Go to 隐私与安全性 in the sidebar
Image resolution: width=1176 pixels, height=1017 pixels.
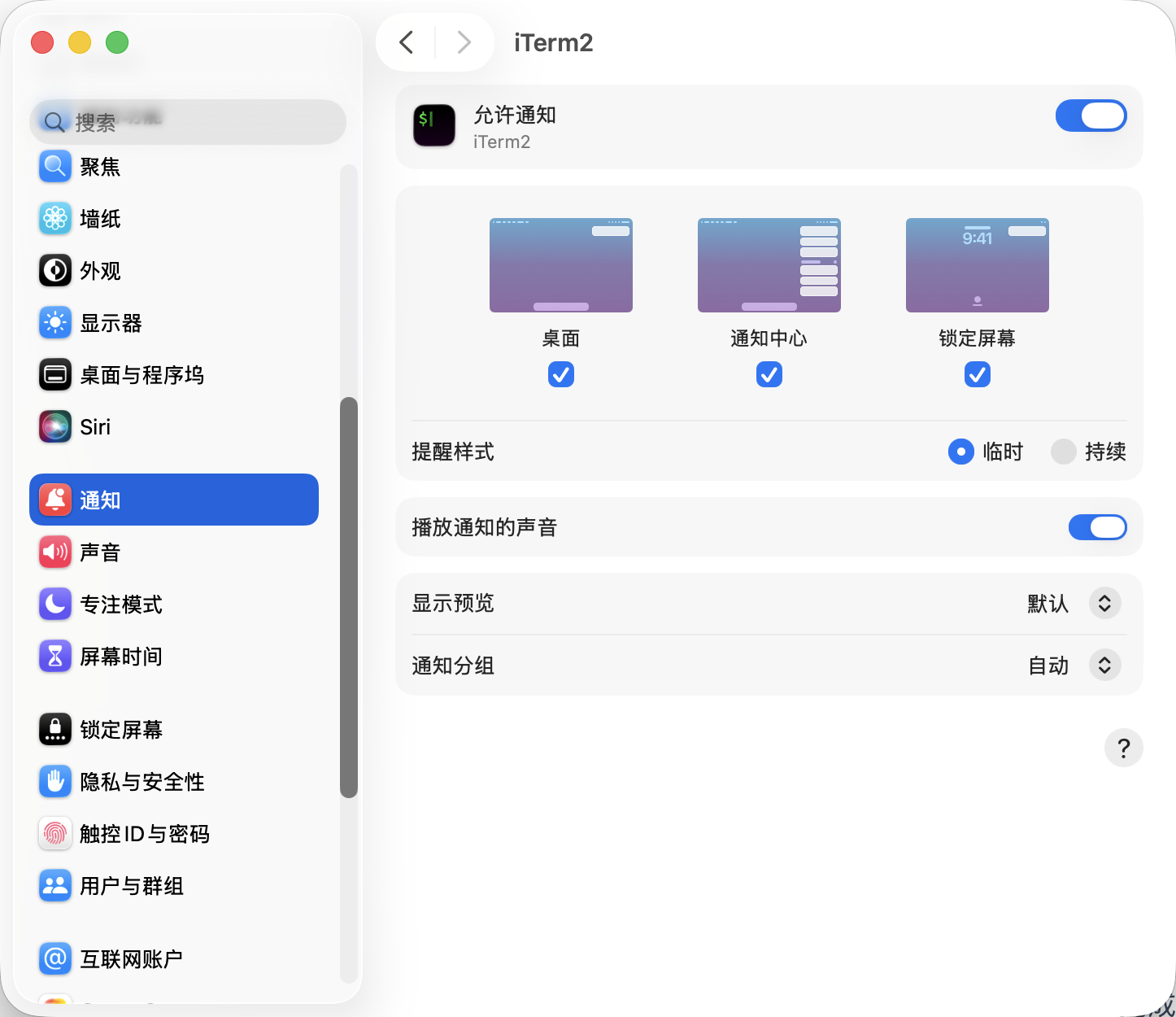tap(142, 782)
